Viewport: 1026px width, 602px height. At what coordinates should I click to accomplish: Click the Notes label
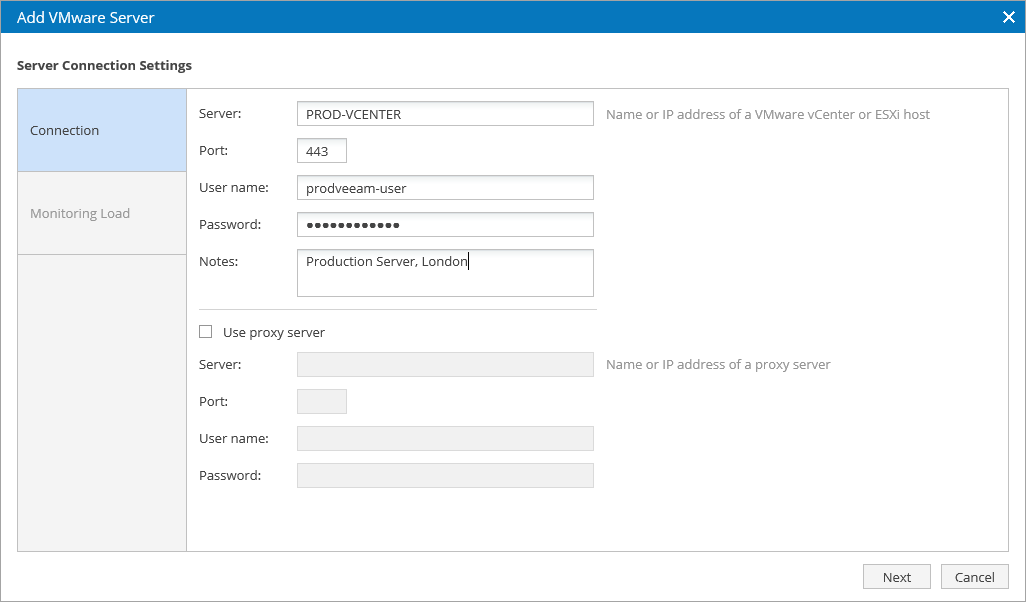click(218, 261)
